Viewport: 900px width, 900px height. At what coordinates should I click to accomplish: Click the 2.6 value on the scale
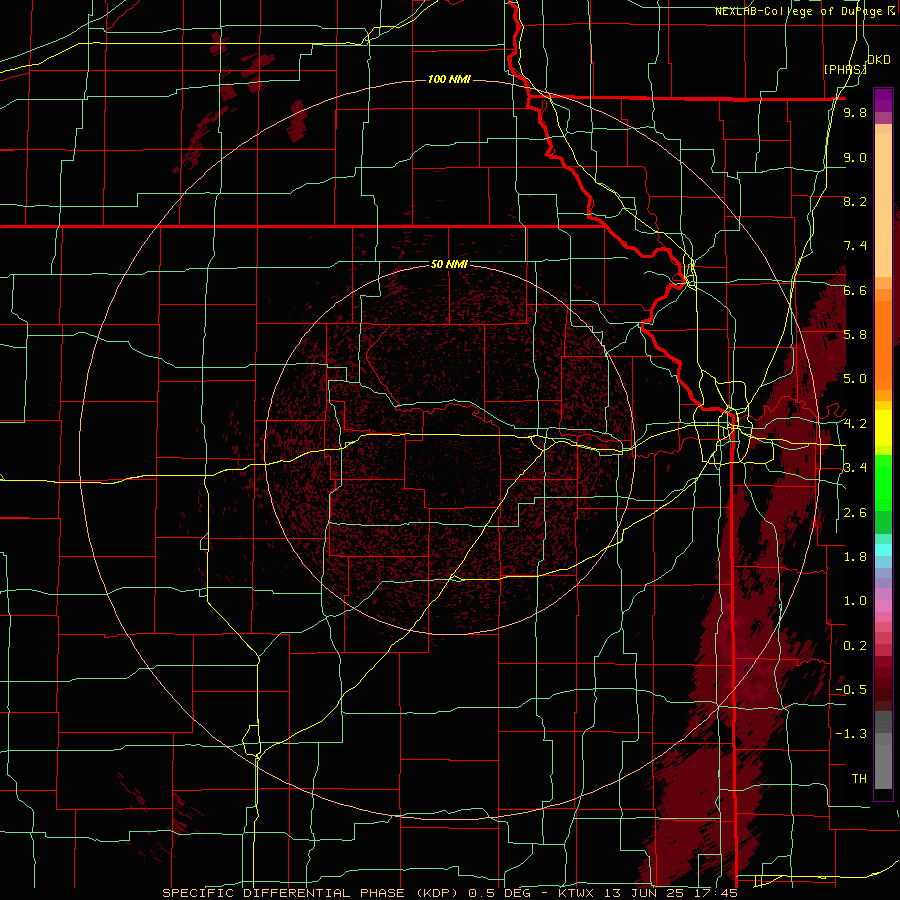[x=855, y=513]
